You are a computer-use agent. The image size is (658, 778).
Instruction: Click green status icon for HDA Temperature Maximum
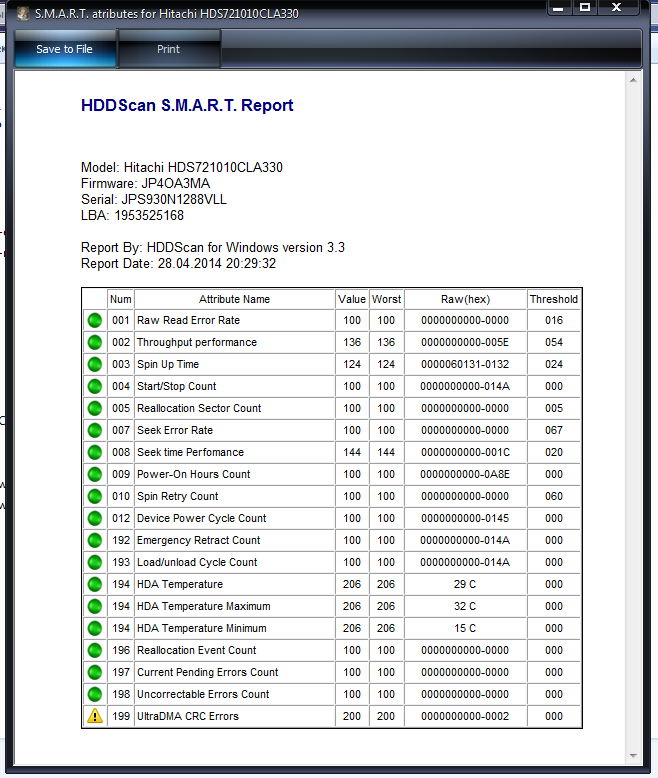pyautogui.click(x=95, y=606)
